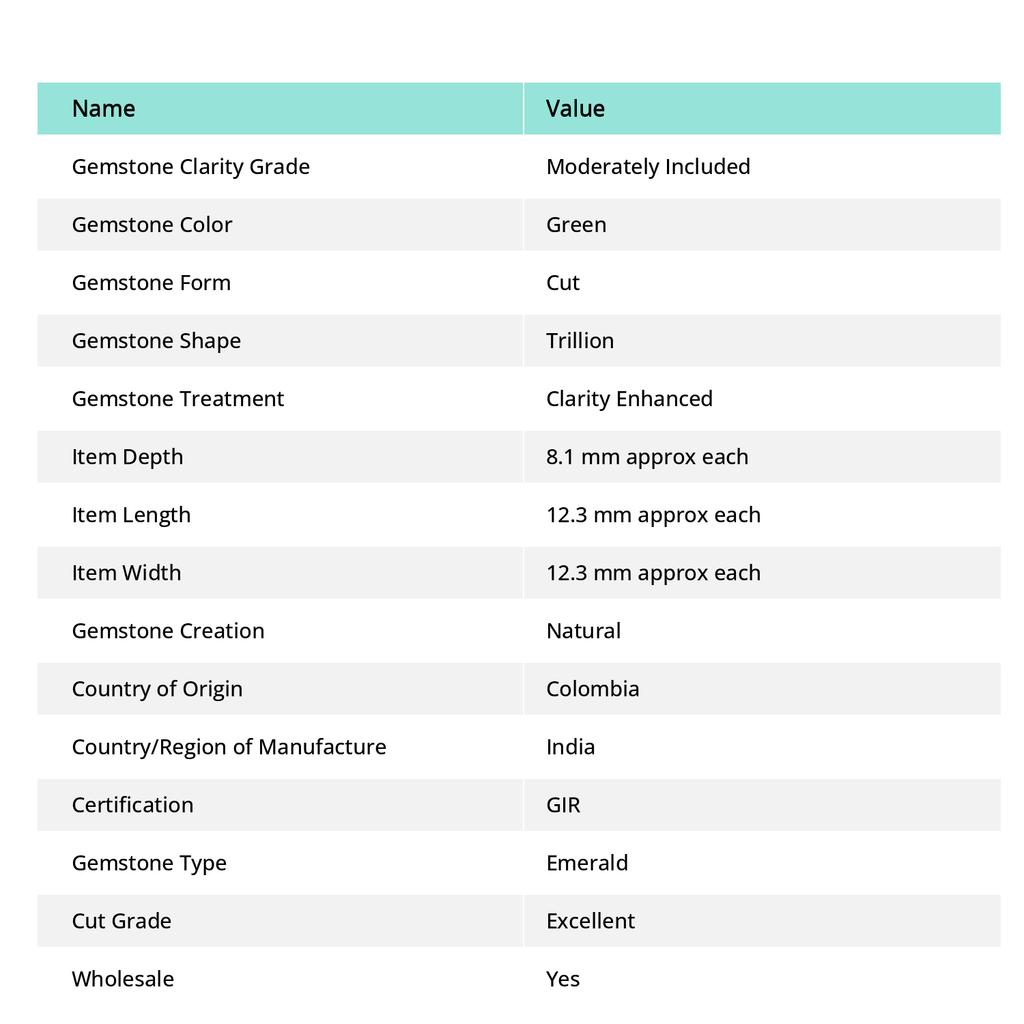Image resolution: width=1024 pixels, height=1024 pixels.
Task: Click the Name column header
Action: click(x=104, y=108)
